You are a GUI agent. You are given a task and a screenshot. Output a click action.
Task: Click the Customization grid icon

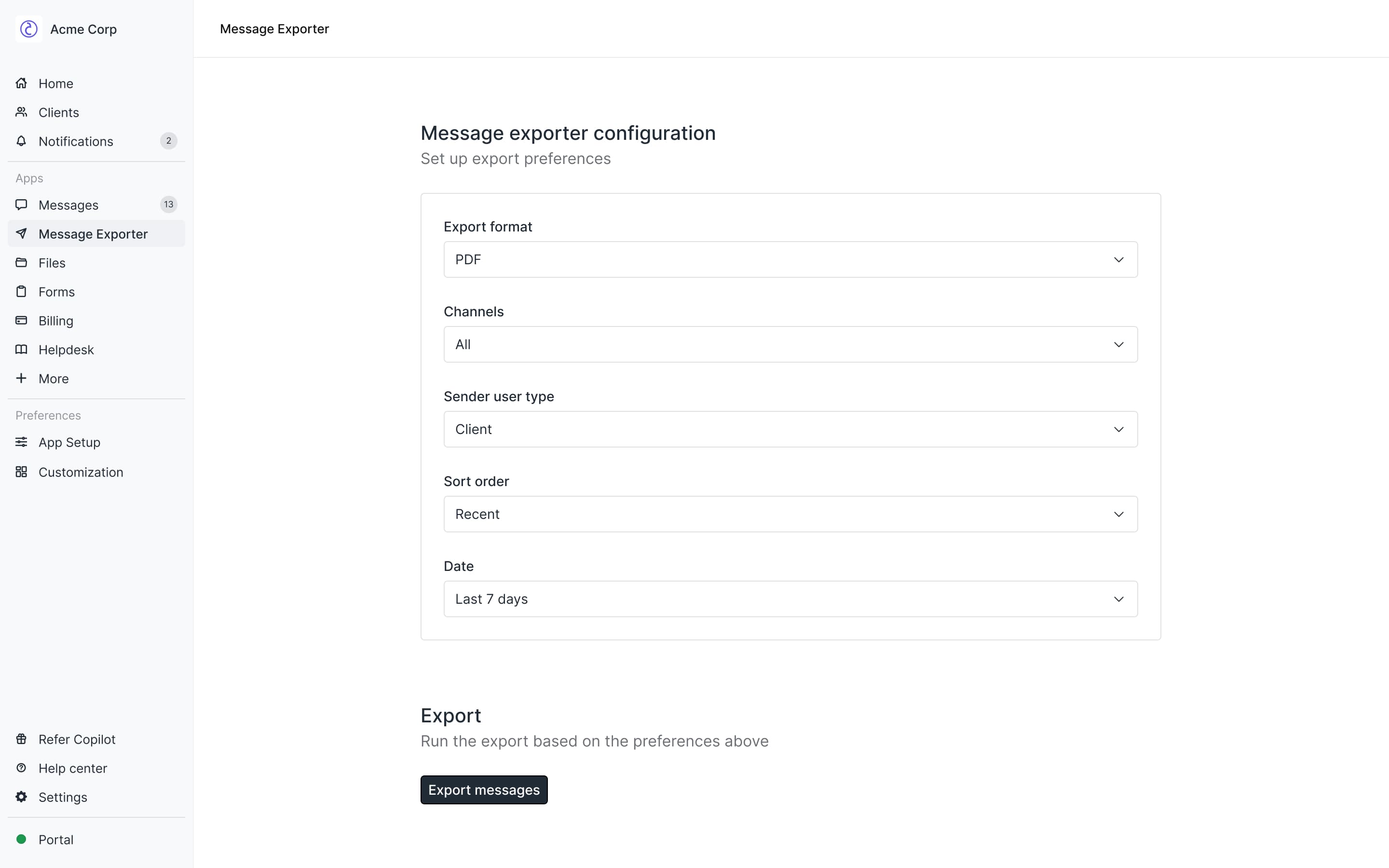coord(21,472)
